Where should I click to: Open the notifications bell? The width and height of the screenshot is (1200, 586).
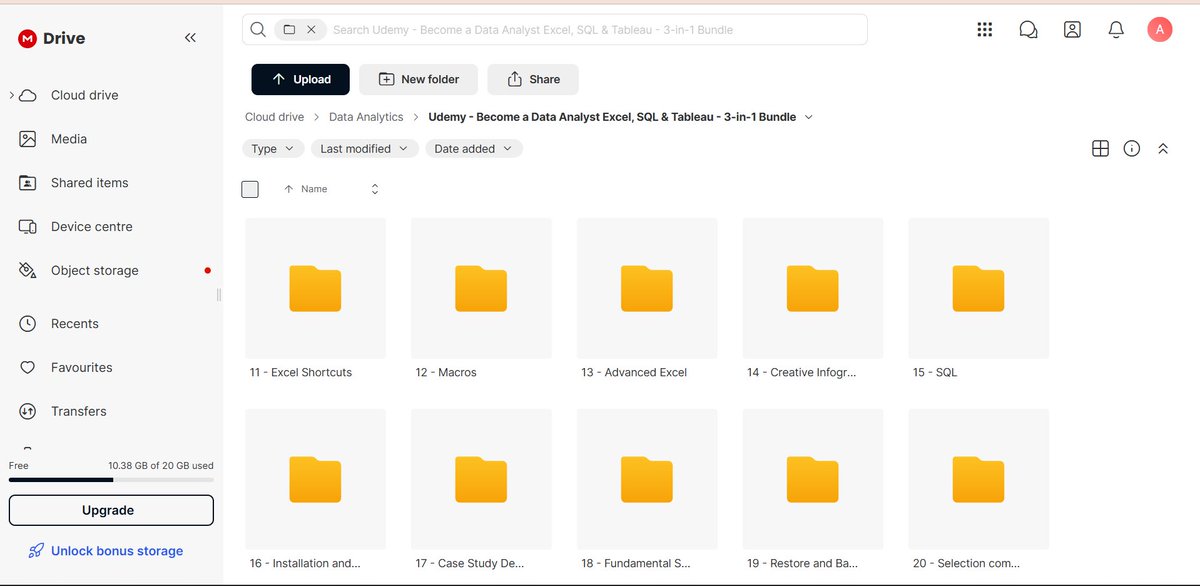(x=1116, y=30)
